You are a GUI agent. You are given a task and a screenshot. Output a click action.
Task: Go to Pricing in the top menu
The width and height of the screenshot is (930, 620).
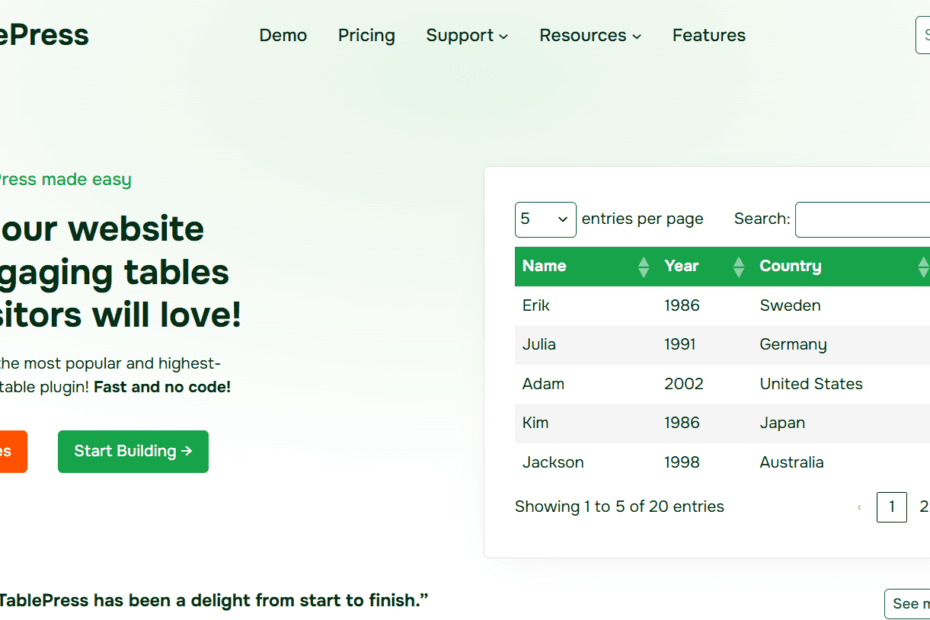[x=366, y=35]
